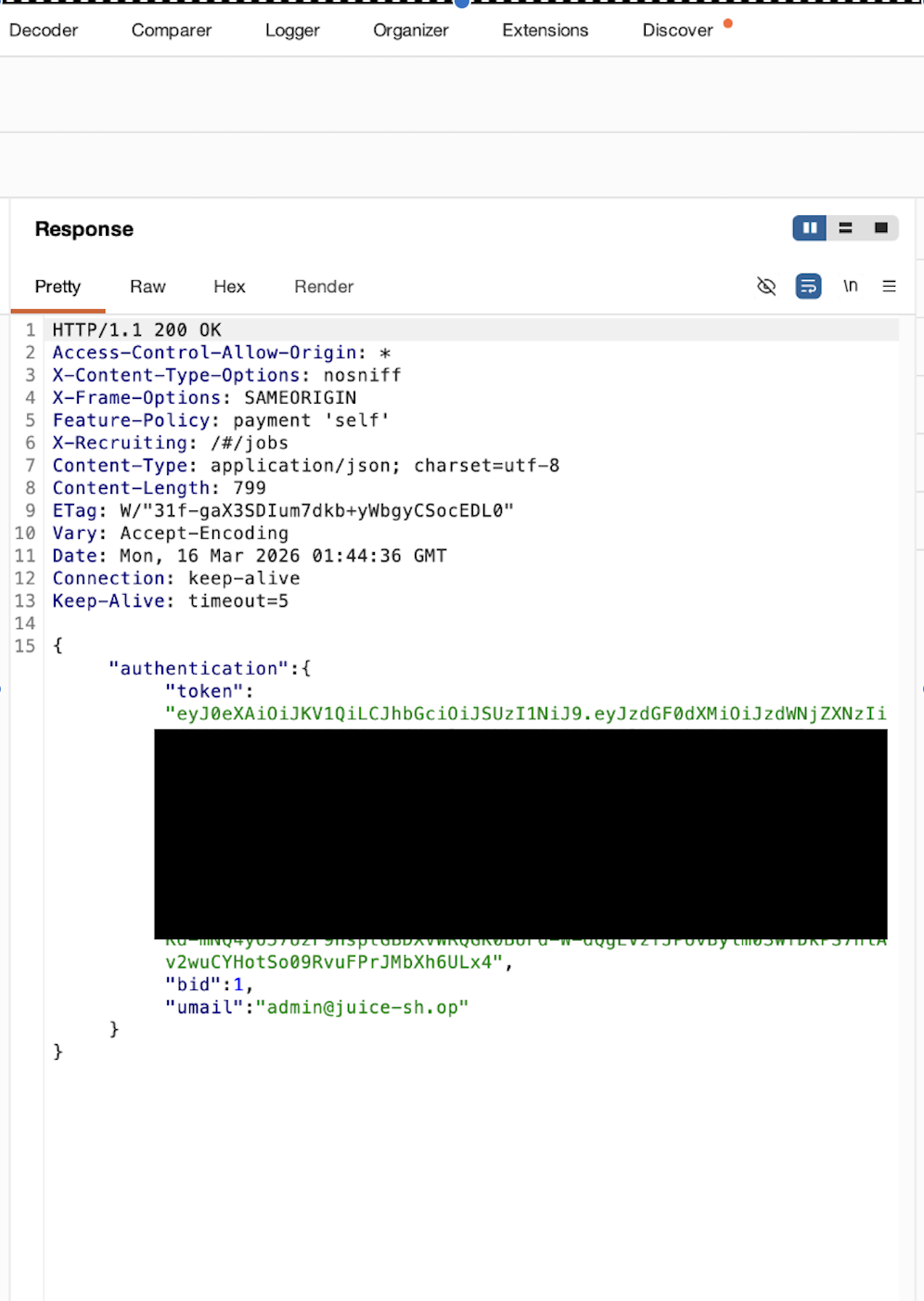
Task: Click the X-Content-Type-Options header name
Action: pos(175,375)
